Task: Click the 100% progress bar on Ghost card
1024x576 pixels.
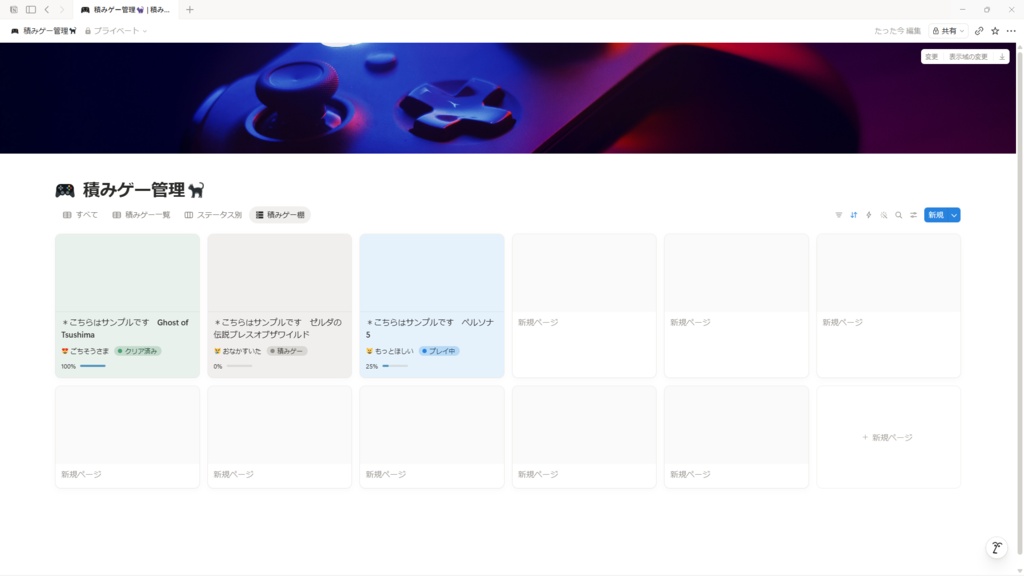Action: click(93, 366)
